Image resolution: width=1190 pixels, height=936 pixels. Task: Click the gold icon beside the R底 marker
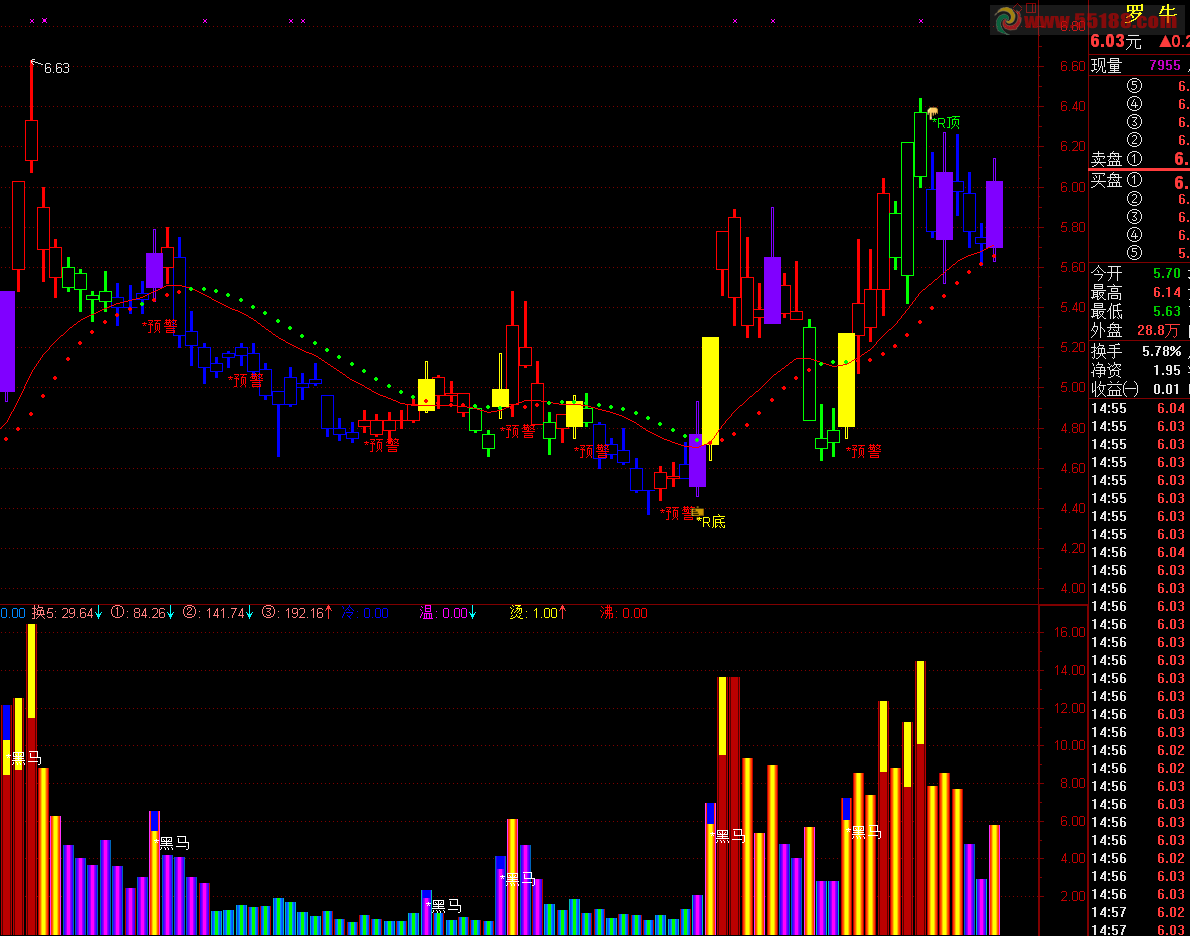(x=697, y=512)
